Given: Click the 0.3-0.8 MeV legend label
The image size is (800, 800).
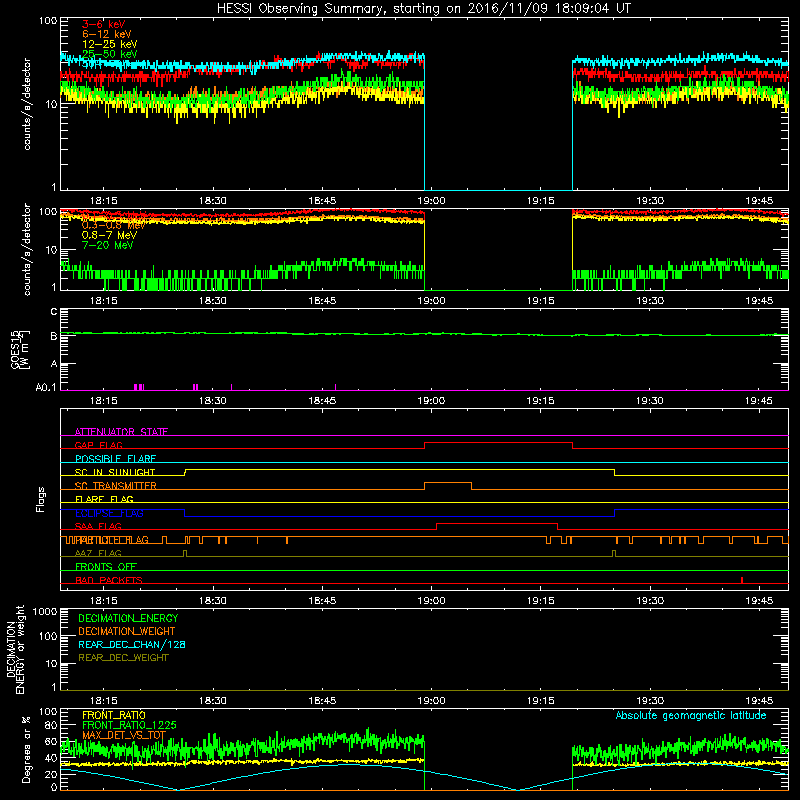Looking at the screenshot, I should coord(113,225).
